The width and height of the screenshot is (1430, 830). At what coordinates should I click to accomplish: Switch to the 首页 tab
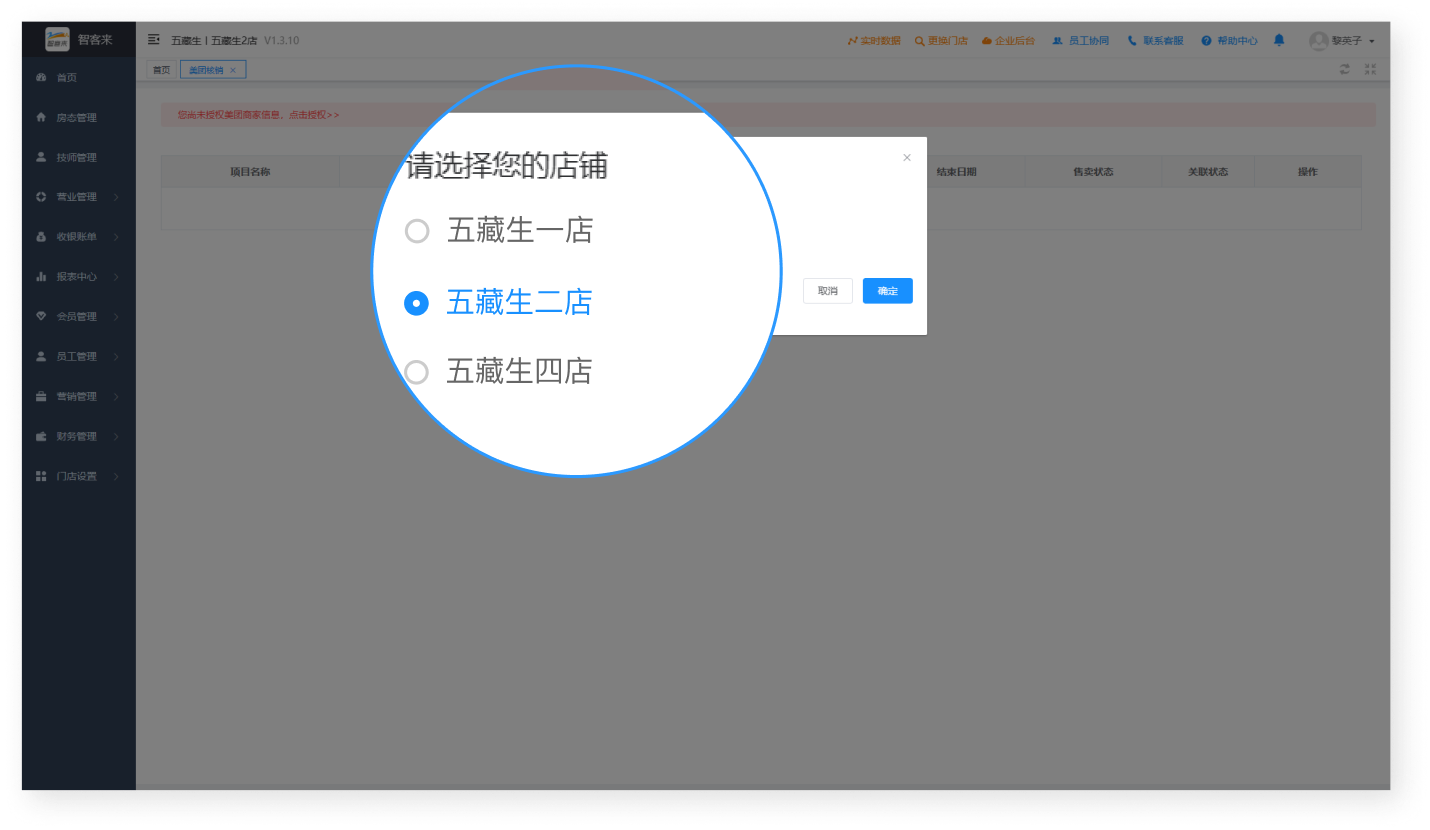tap(161, 70)
